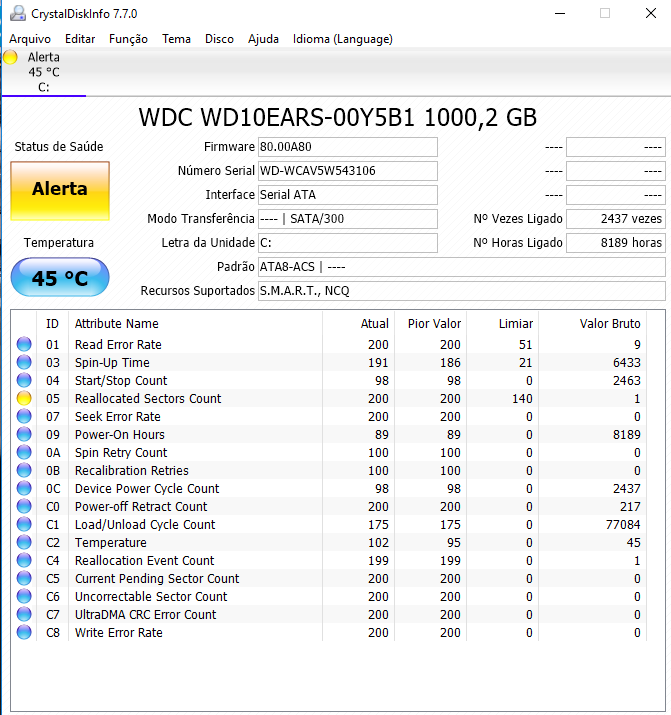Click yellow status orb for Reallocated Sectors Count
This screenshot has width=671, height=715.
click(x=24, y=398)
